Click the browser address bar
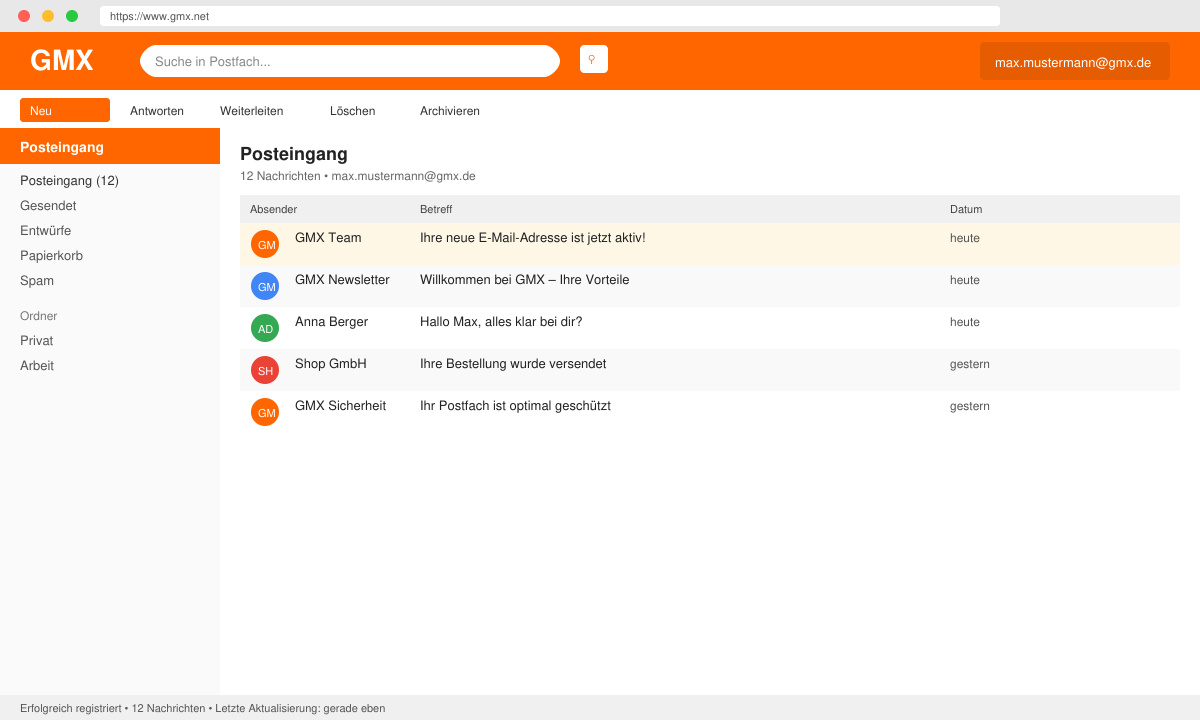This screenshot has width=1200, height=720. [550, 16]
